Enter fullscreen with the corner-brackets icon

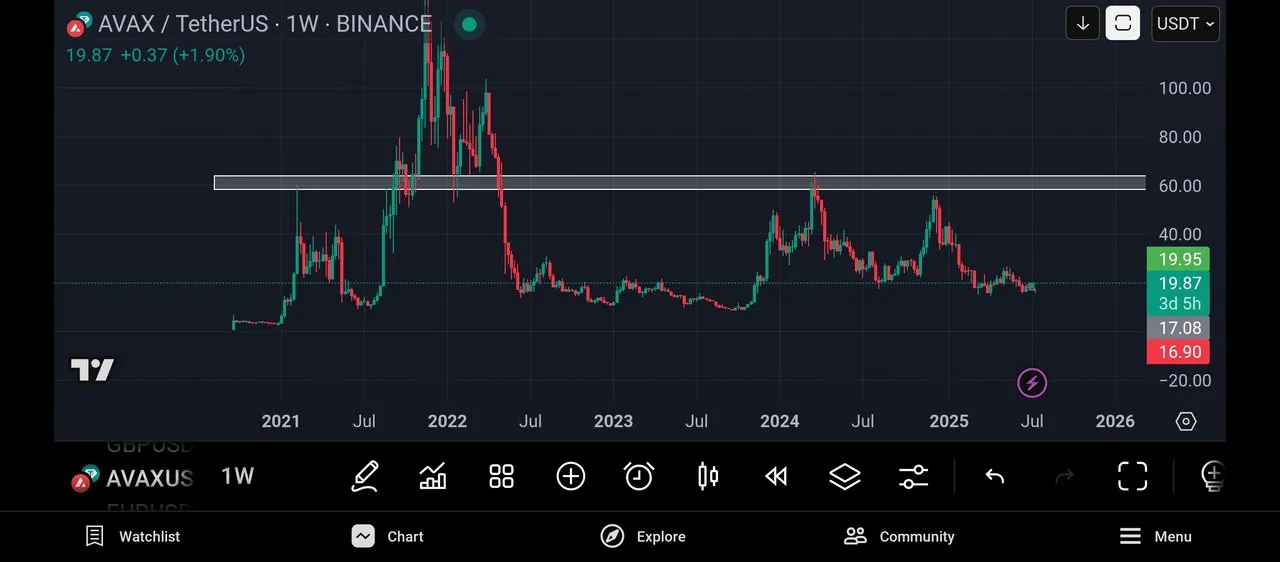coord(1132,476)
